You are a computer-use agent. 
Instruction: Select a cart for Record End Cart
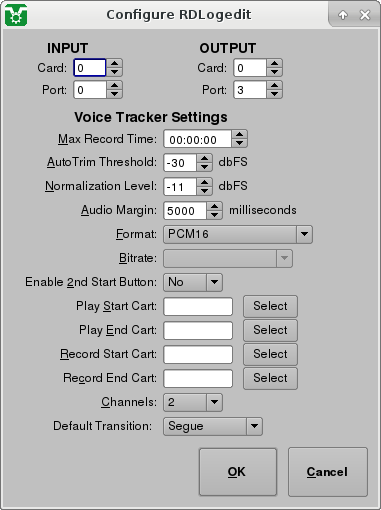pyautogui.click(x=270, y=378)
